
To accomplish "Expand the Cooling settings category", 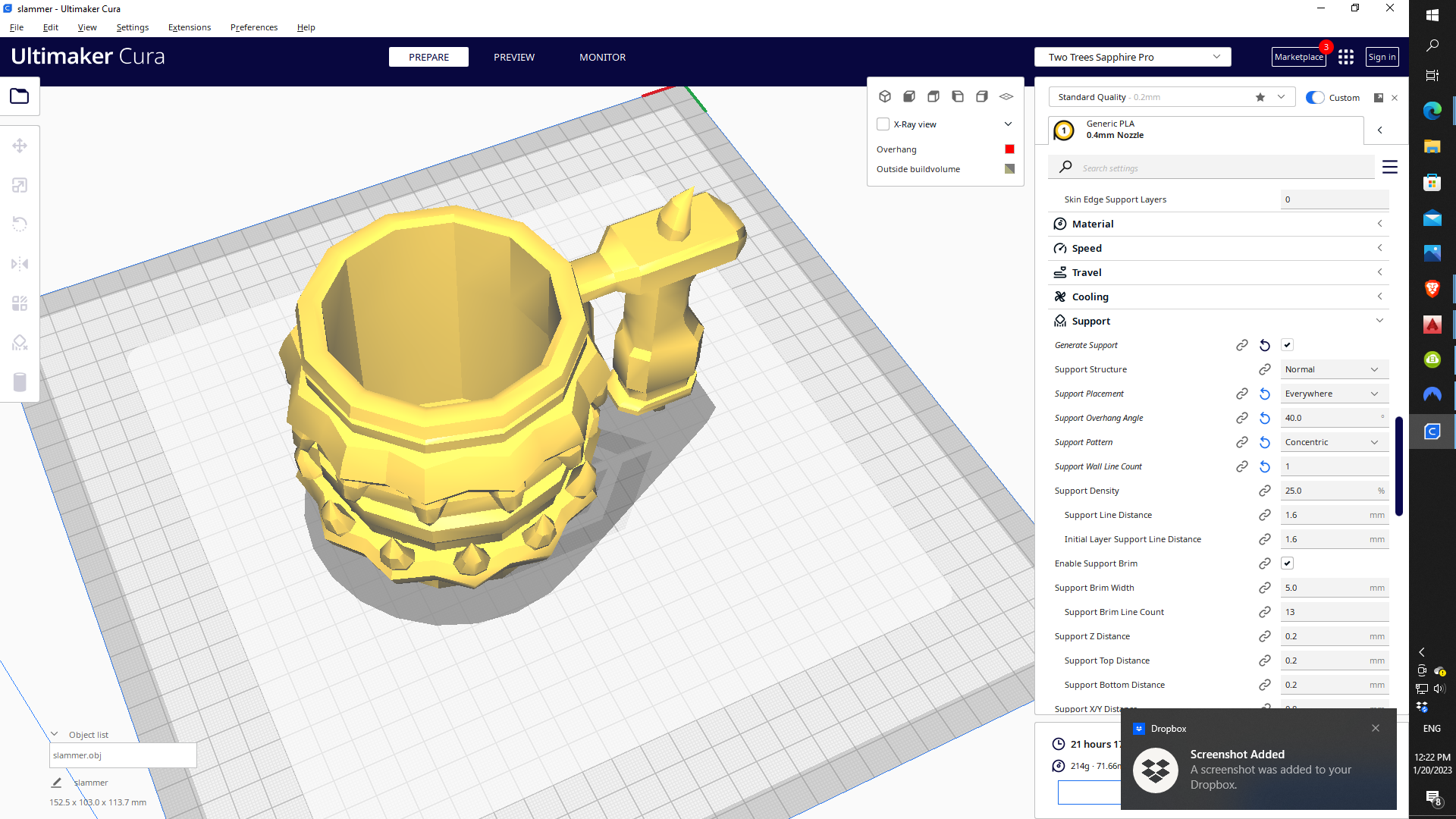I will (1219, 297).
